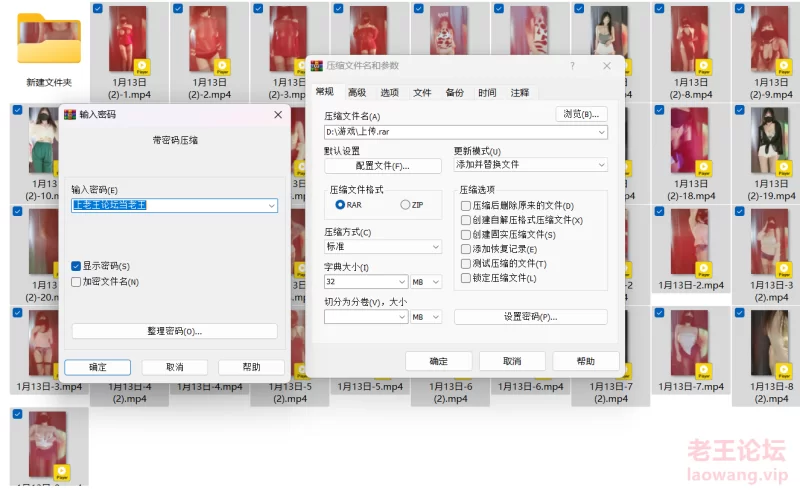The height and width of the screenshot is (490, 800).
Task: Click the 设置密码 button
Action: [x=530, y=317]
